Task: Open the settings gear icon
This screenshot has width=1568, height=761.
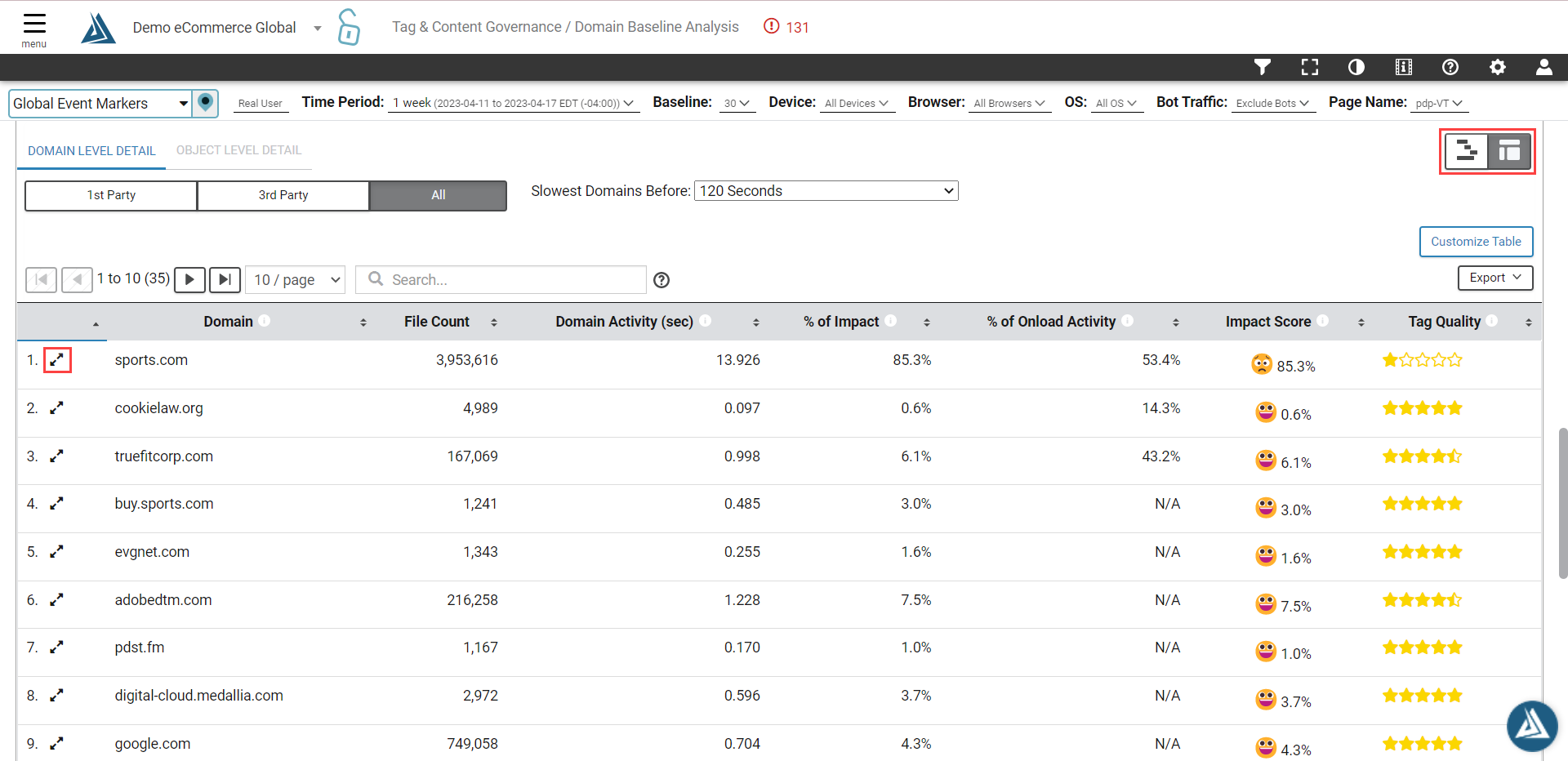Action: [x=1498, y=67]
